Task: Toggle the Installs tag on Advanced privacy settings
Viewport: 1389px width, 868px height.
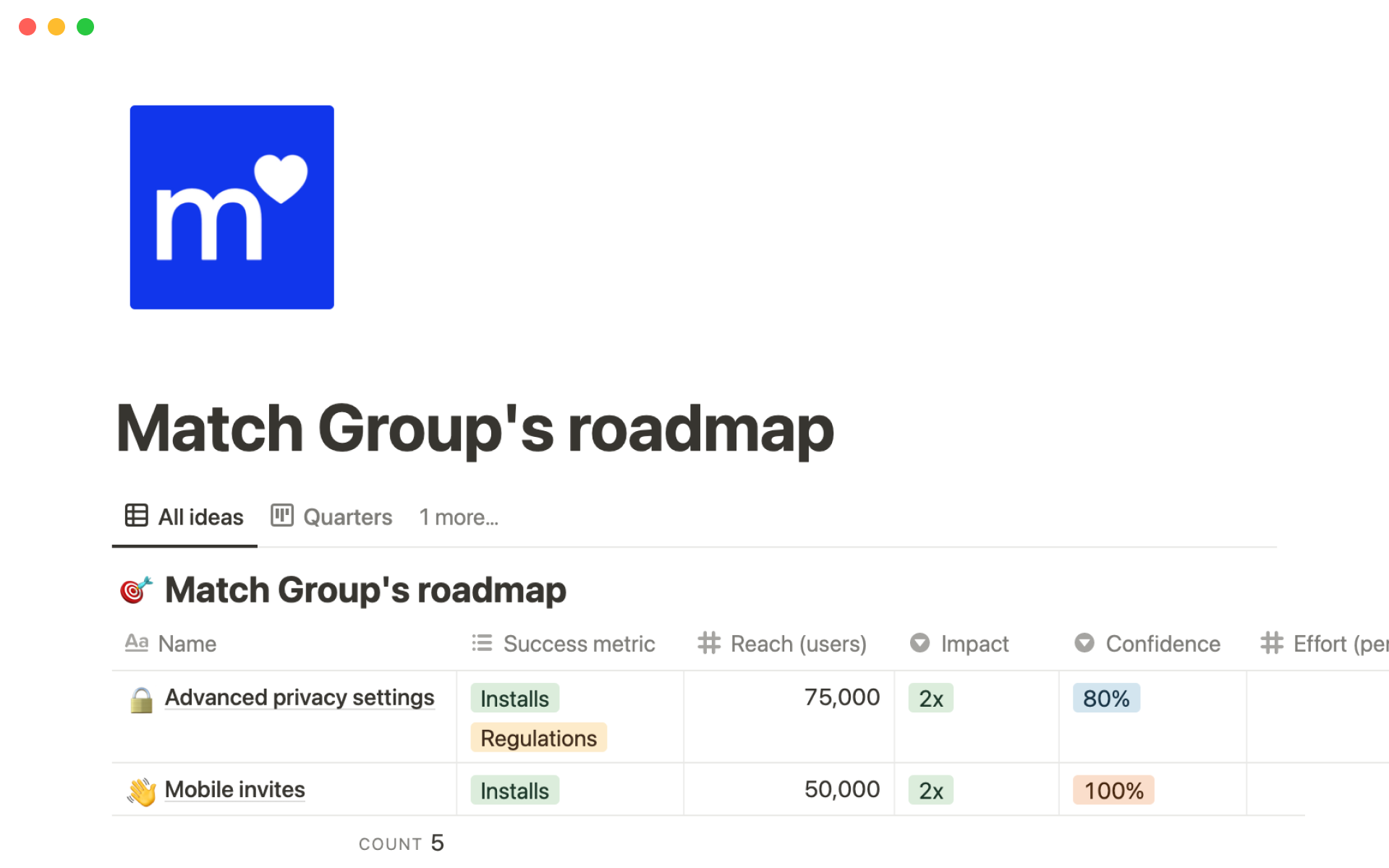Action: (x=513, y=698)
